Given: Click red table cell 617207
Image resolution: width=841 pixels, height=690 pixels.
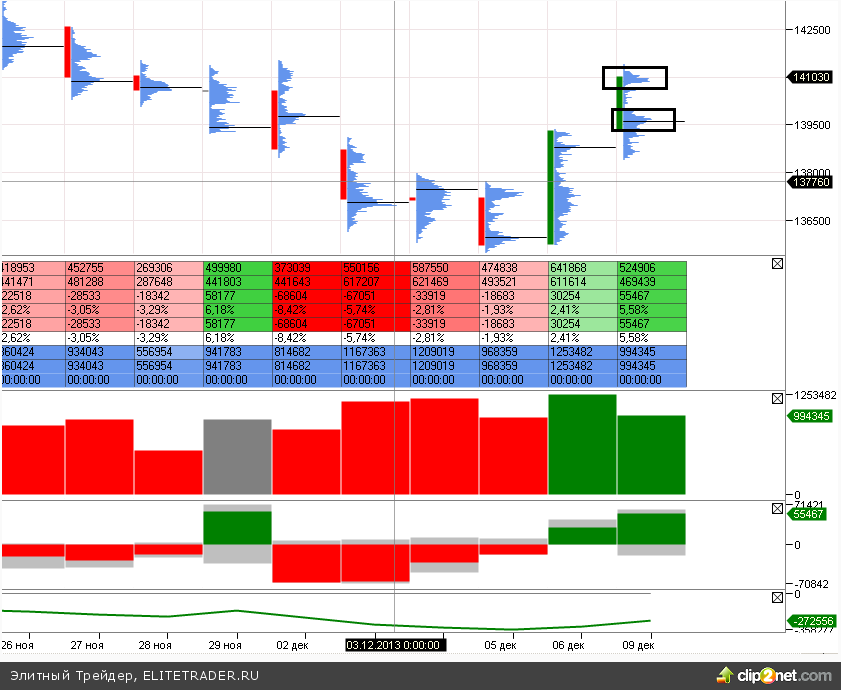Looking at the screenshot, I should coord(376,282).
